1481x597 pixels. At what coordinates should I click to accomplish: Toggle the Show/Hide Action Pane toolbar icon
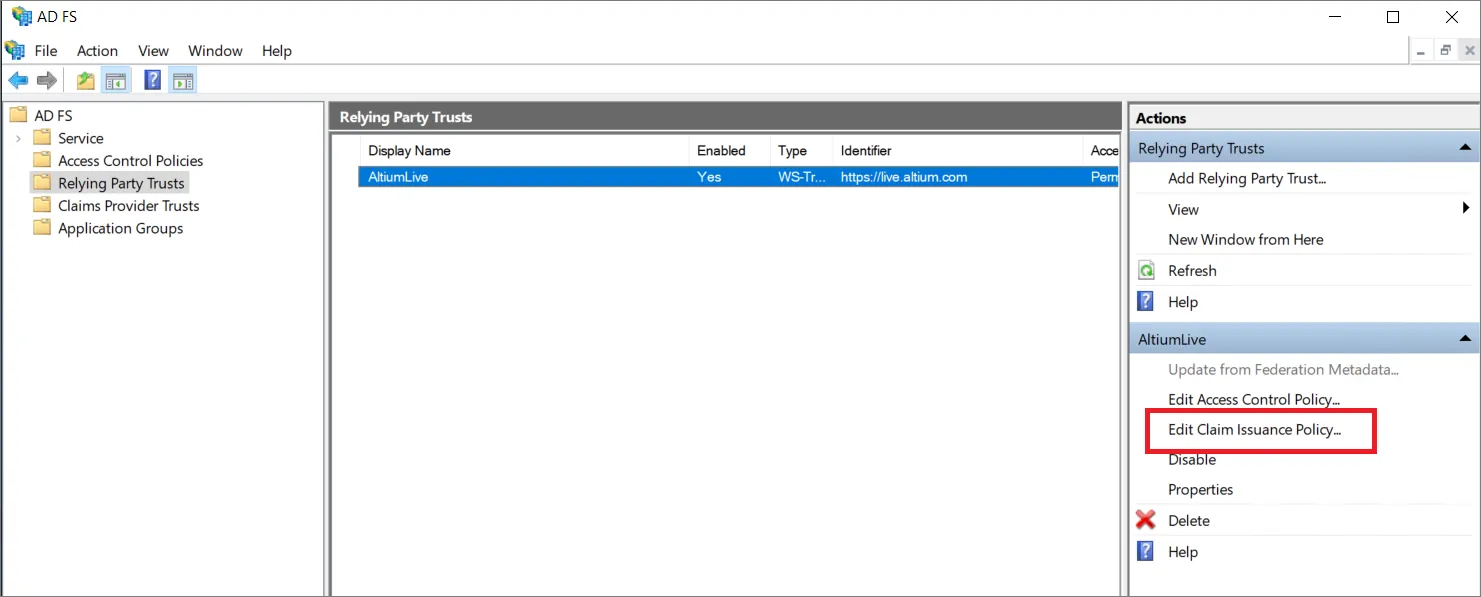pos(182,80)
